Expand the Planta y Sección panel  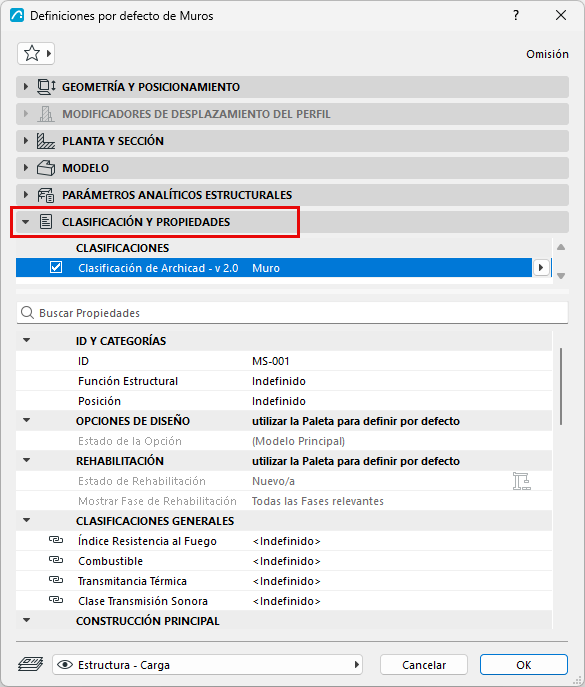click(x=26, y=141)
